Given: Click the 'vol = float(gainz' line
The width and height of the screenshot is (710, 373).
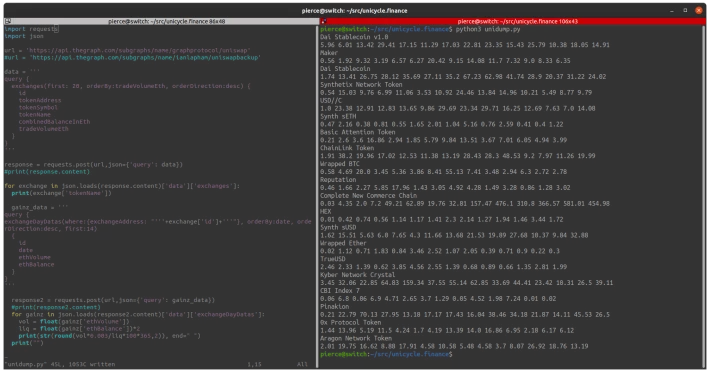Looking at the screenshot, I should (74, 321).
